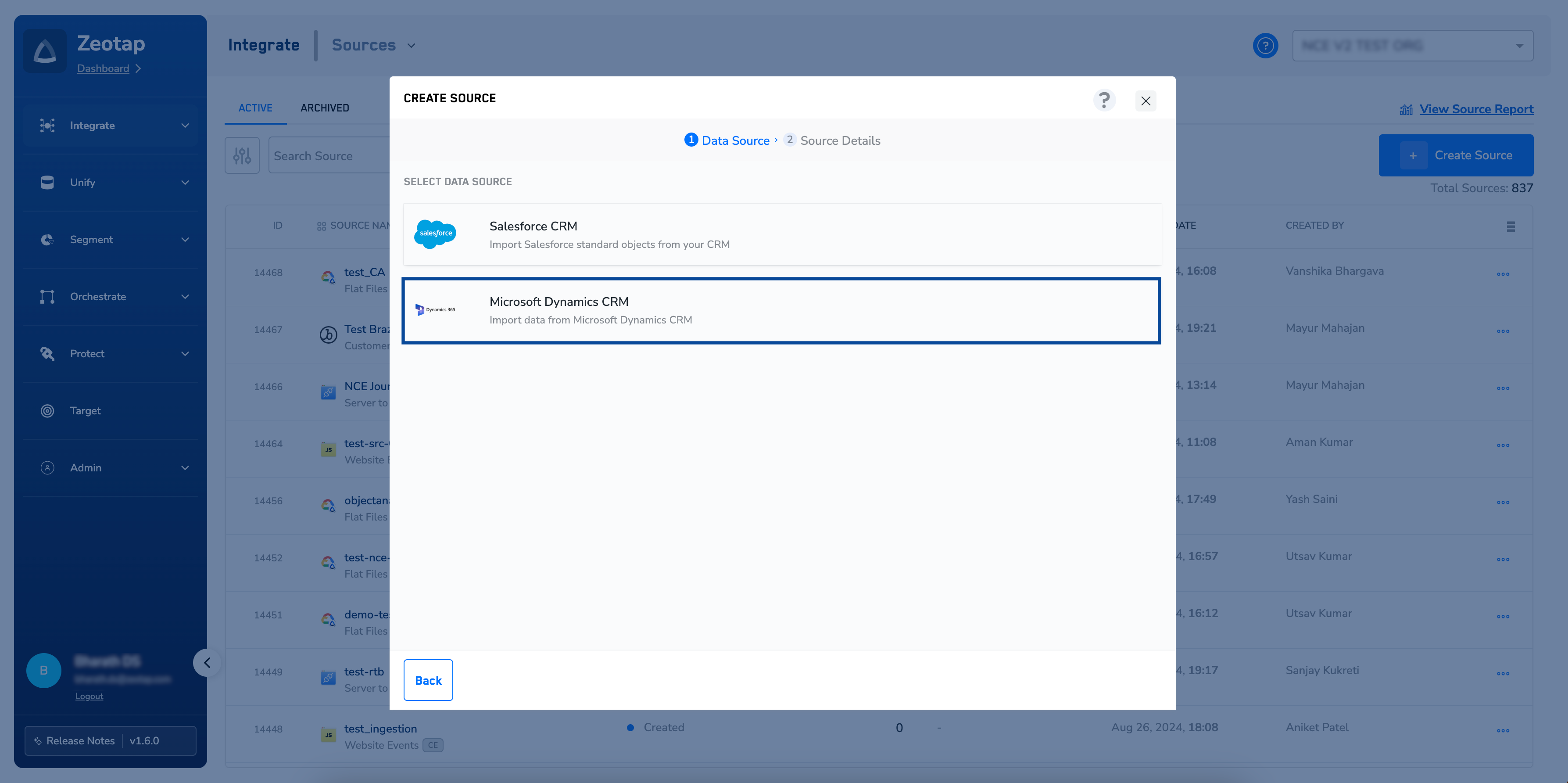Select the Microsoft Dynamics CRM data source

point(781,310)
